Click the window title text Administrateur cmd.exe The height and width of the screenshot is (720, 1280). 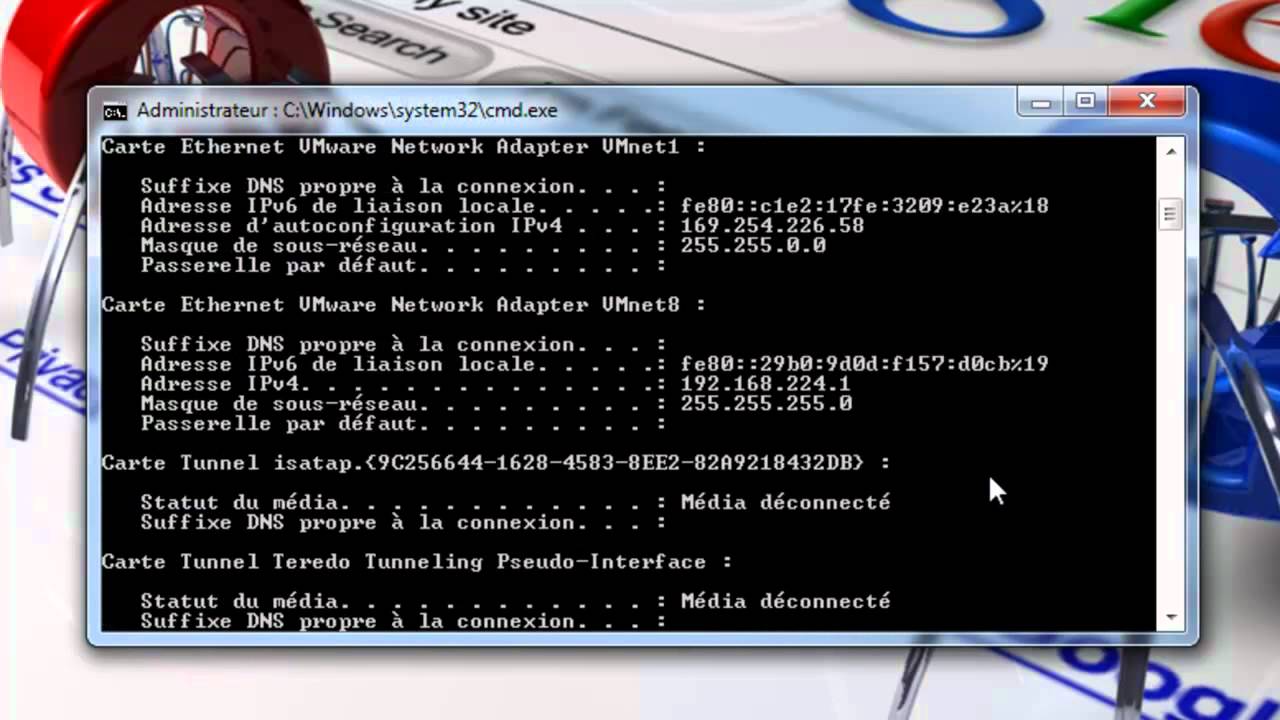point(347,110)
